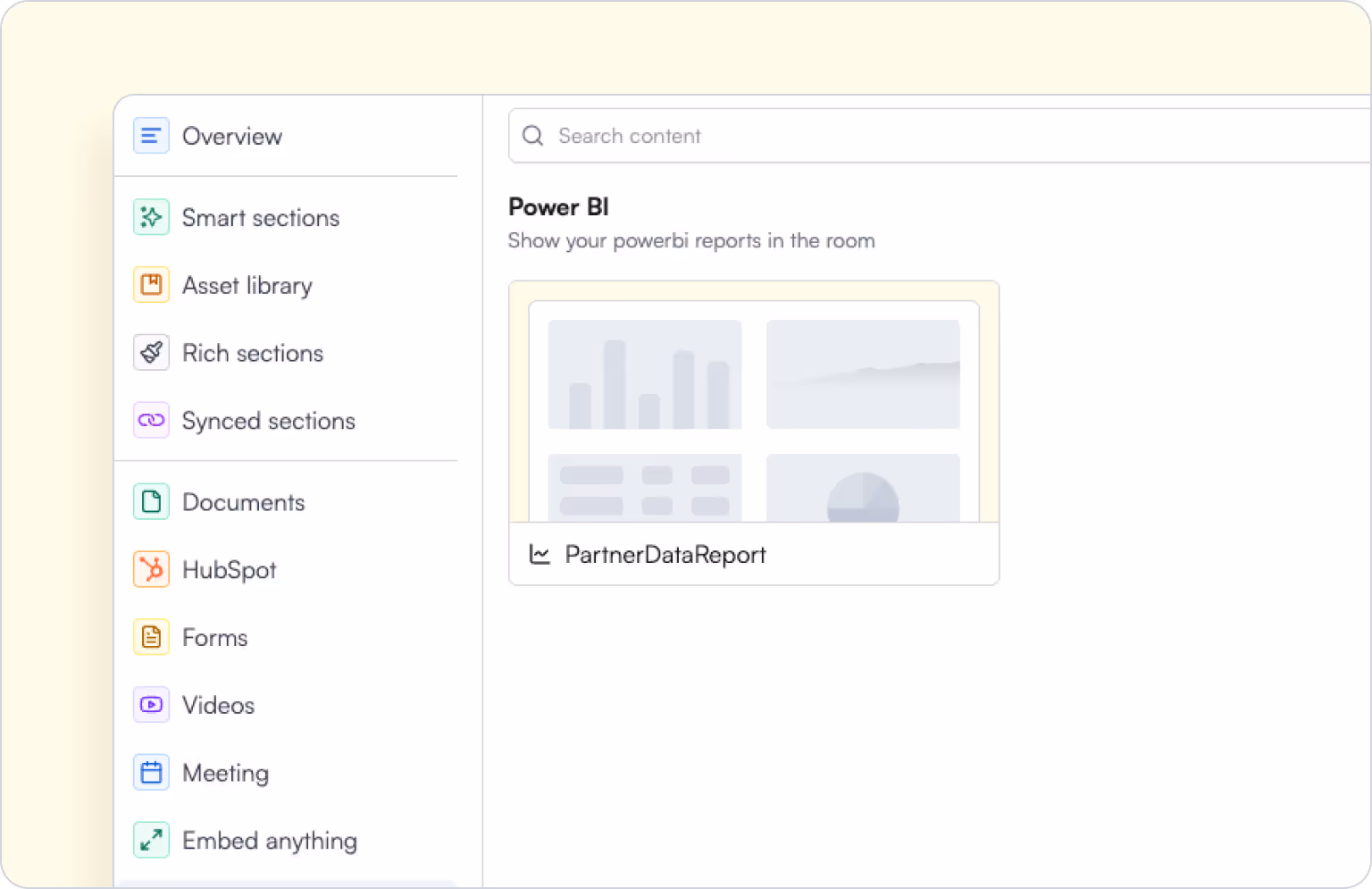Focus the Search content field
The image size is (1372, 889).
coord(940,136)
